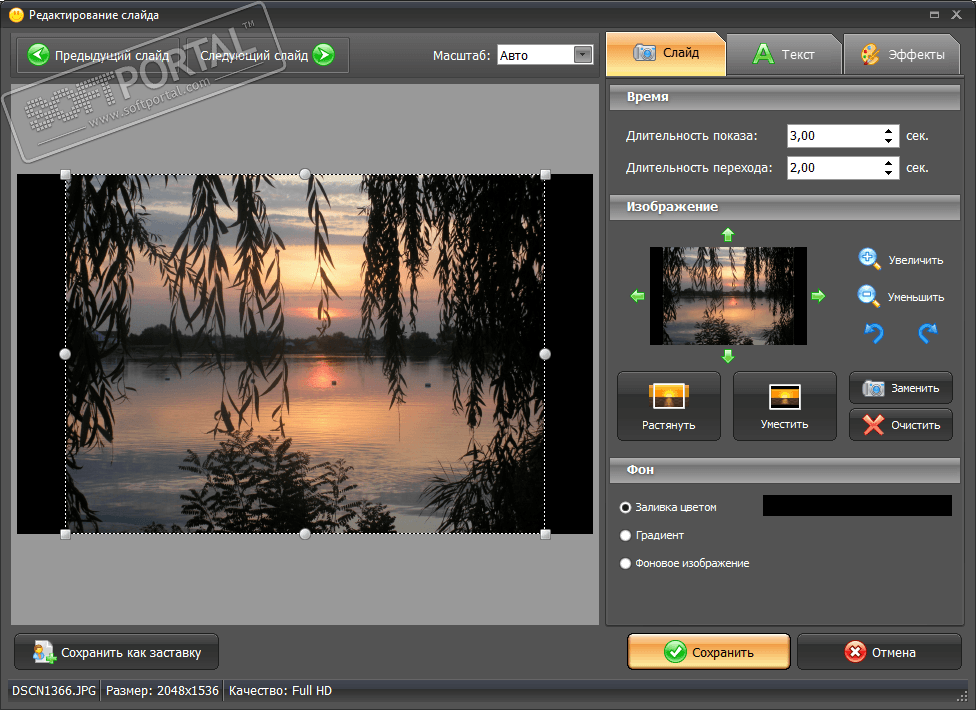Image resolution: width=976 pixels, height=710 pixels.
Task: Switch to the Текст tab
Action: pyautogui.click(x=784, y=55)
